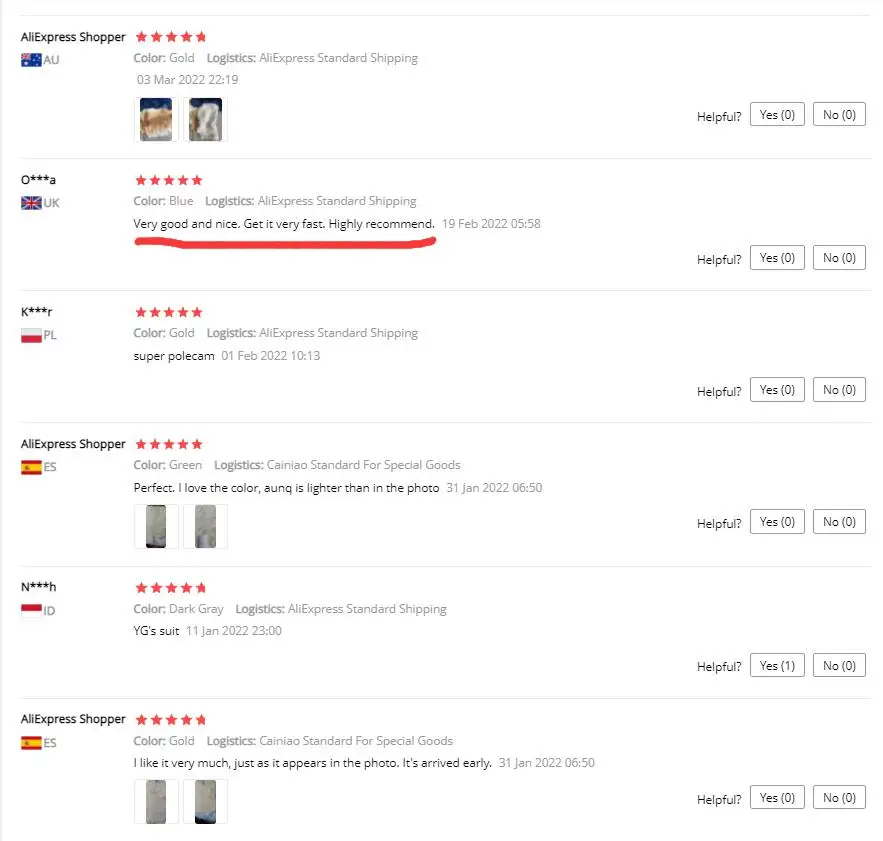
Task: Click the Indonesian flag under N***h
Action: click(31, 610)
